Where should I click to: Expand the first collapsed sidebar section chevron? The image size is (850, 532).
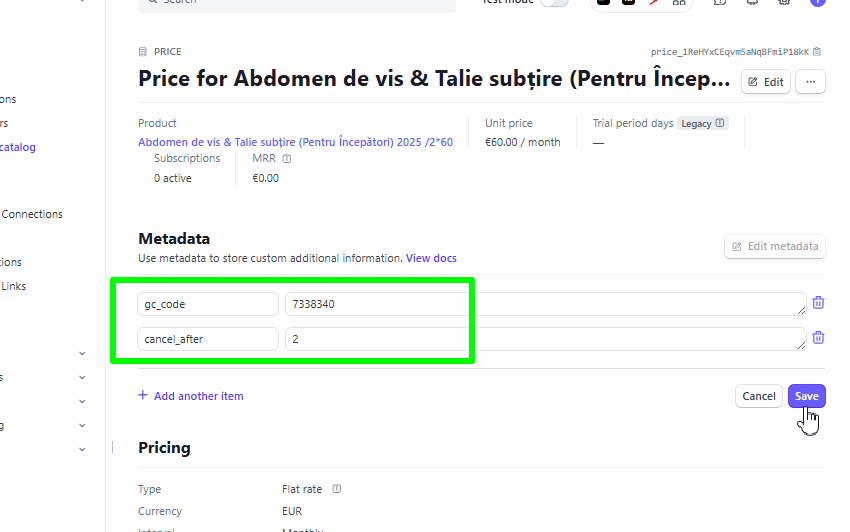tap(82, 354)
